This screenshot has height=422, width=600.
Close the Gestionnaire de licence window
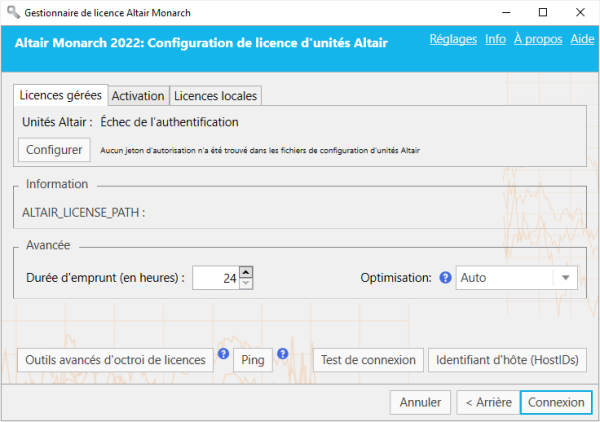click(x=580, y=12)
